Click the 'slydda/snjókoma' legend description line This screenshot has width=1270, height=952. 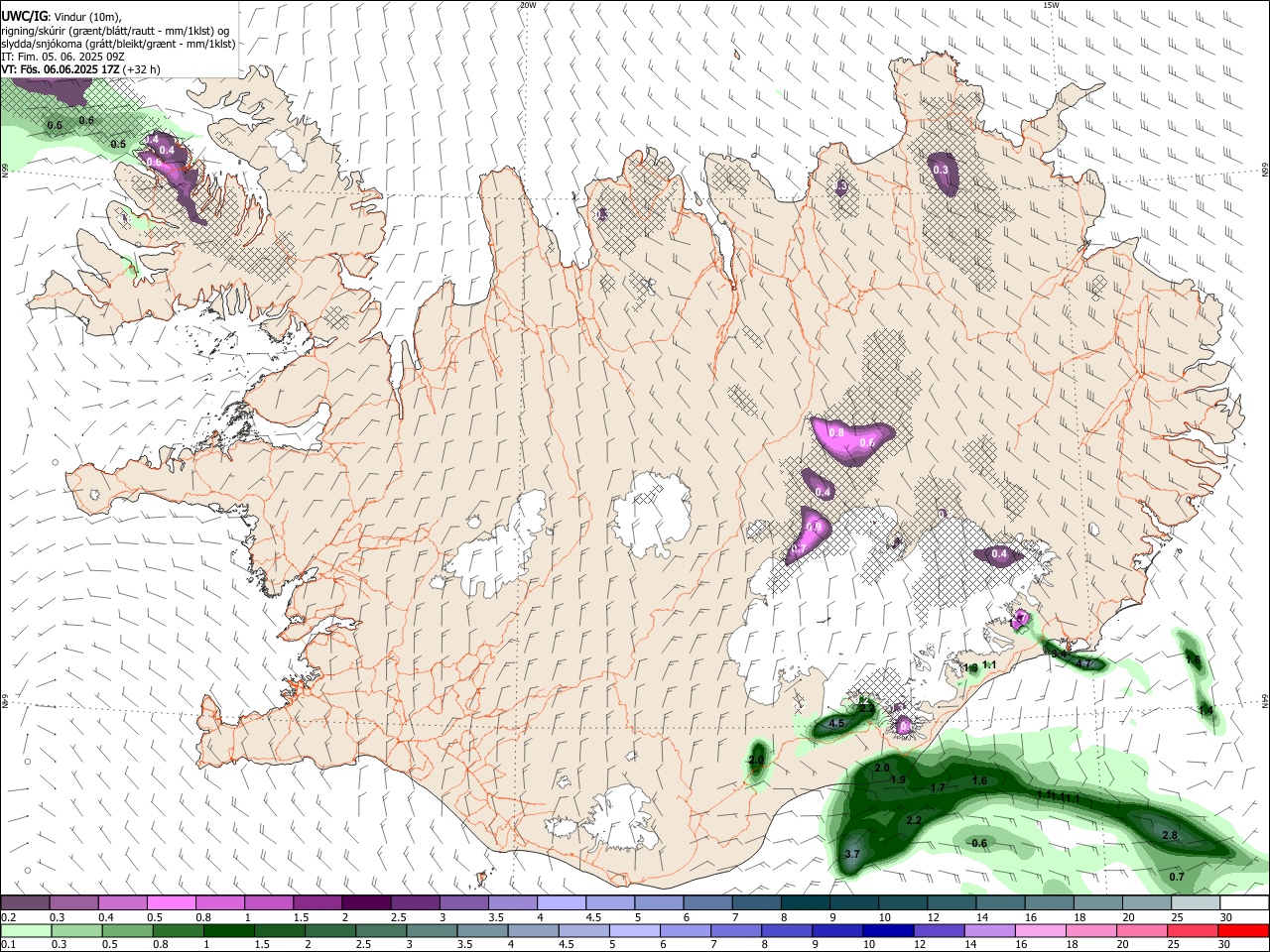[x=118, y=44]
